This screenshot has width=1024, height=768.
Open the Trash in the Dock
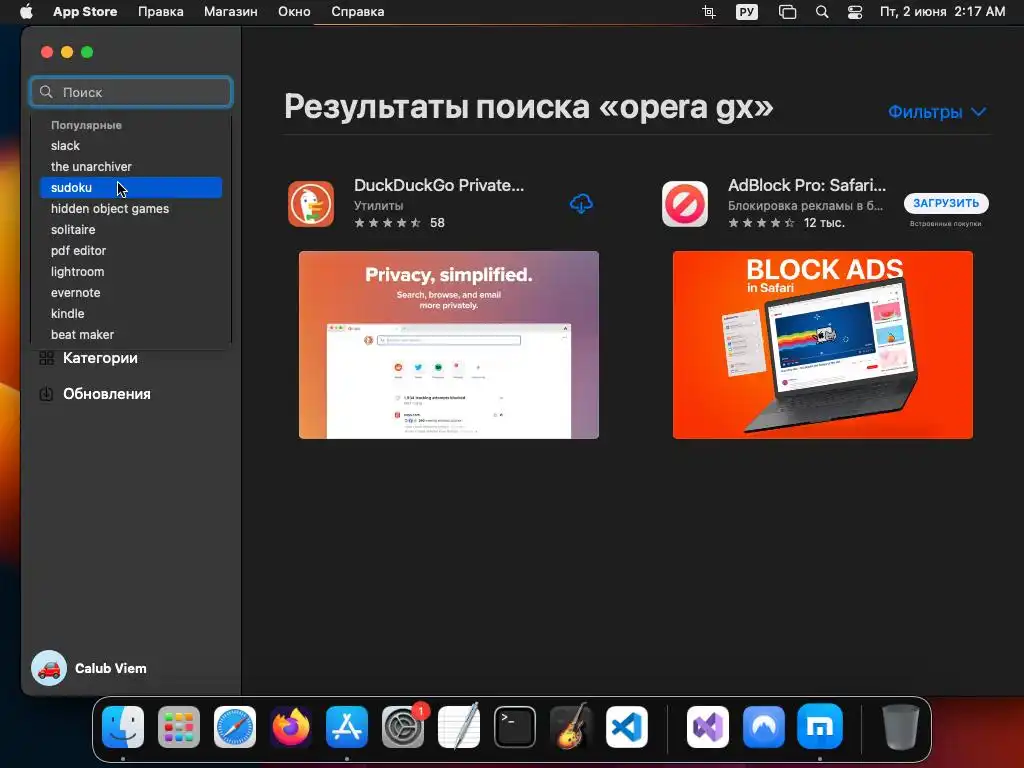click(901, 726)
